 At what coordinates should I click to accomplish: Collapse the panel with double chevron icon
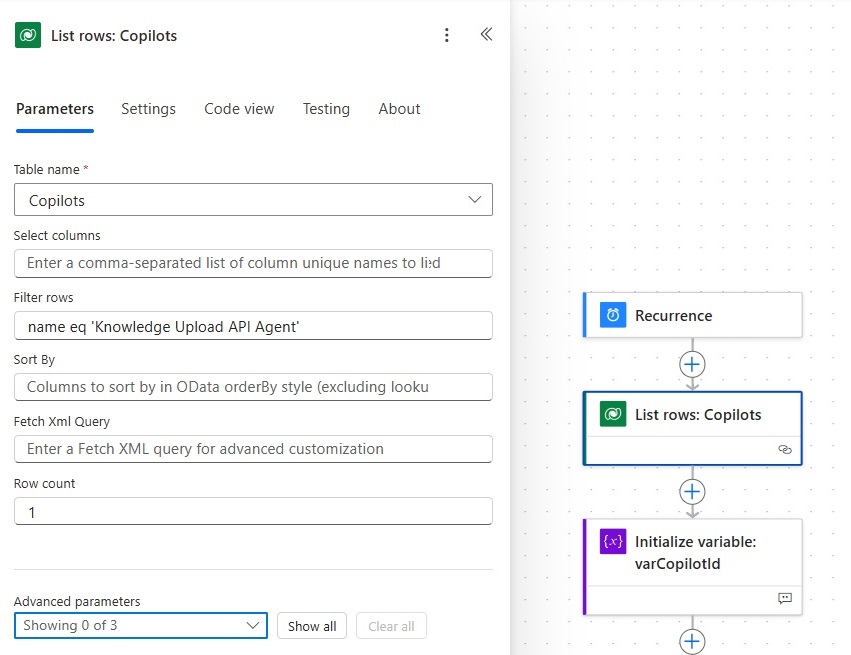pyautogui.click(x=486, y=35)
